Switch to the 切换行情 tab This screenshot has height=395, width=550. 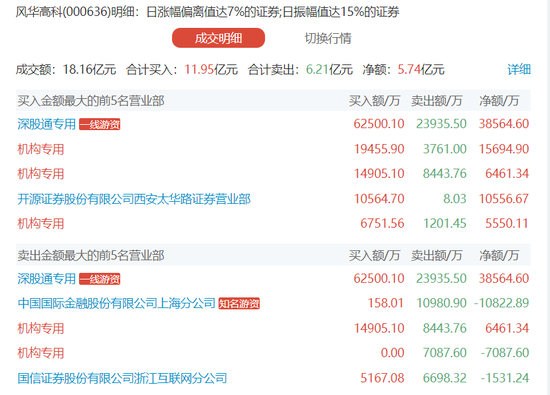(x=328, y=38)
